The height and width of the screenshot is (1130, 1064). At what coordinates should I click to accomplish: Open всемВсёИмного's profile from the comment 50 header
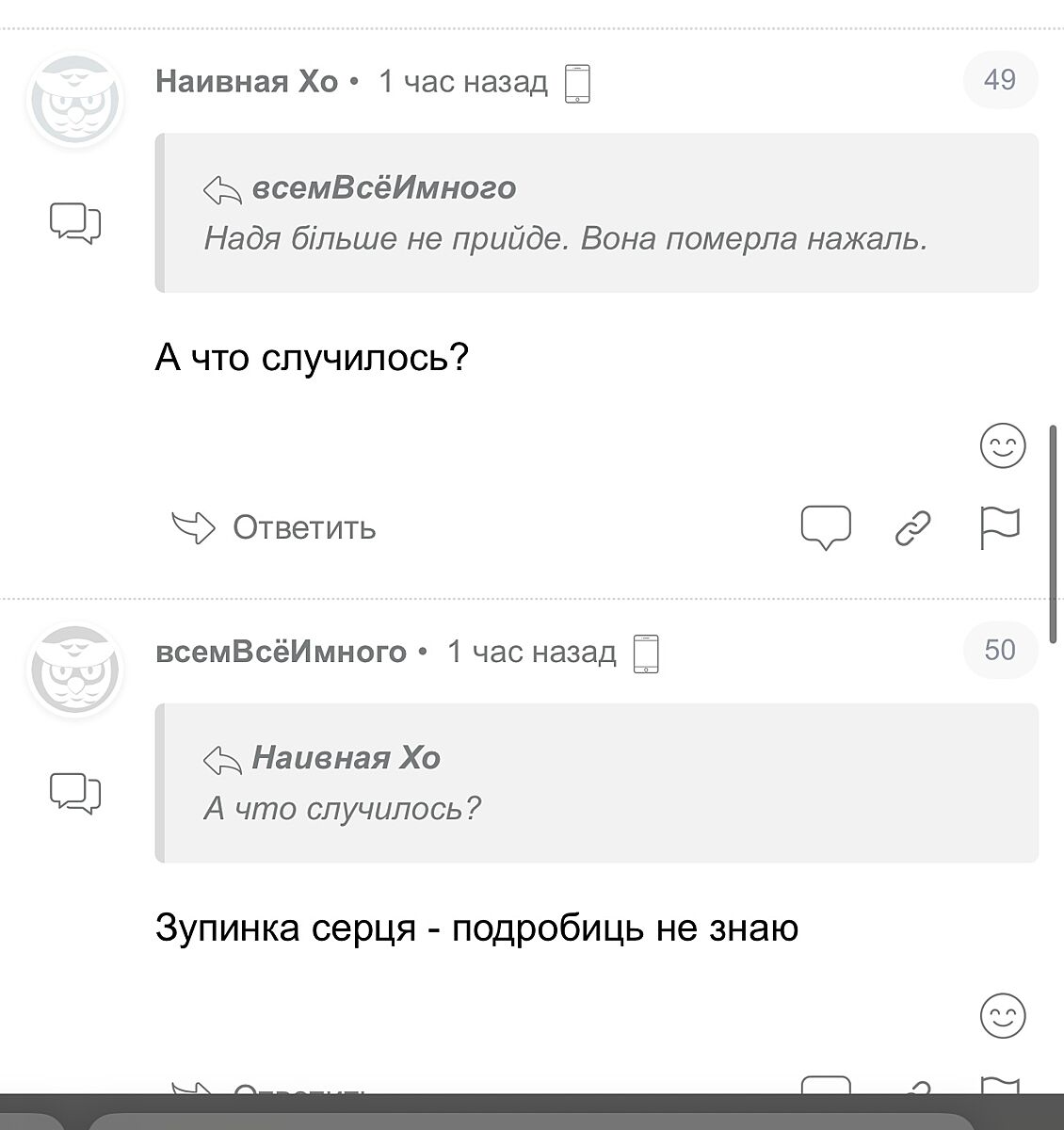(281, 652)
